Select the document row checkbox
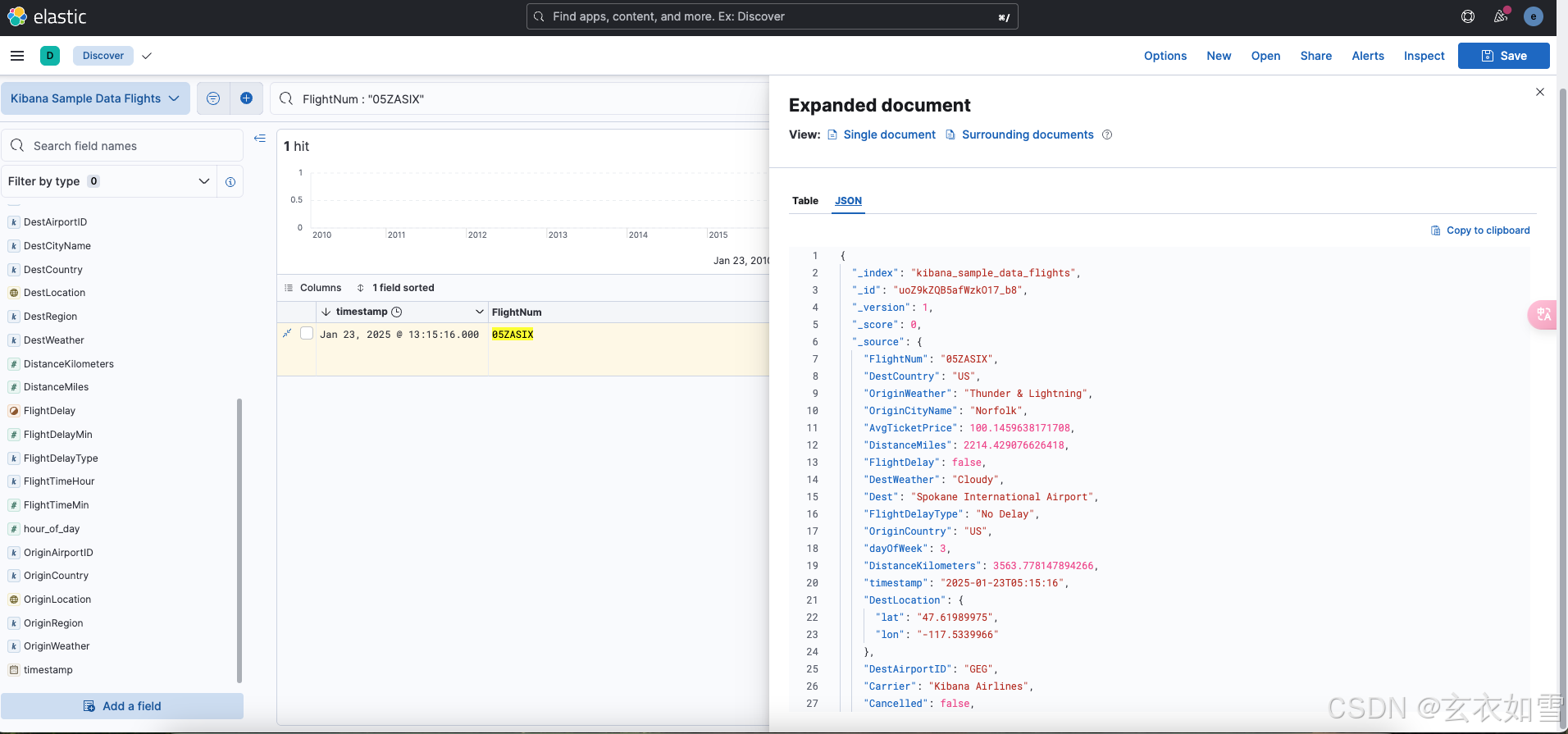Image resolution: width=1568 pixels, height=734 pixels. pyautogui.click(x=307, y=333)
